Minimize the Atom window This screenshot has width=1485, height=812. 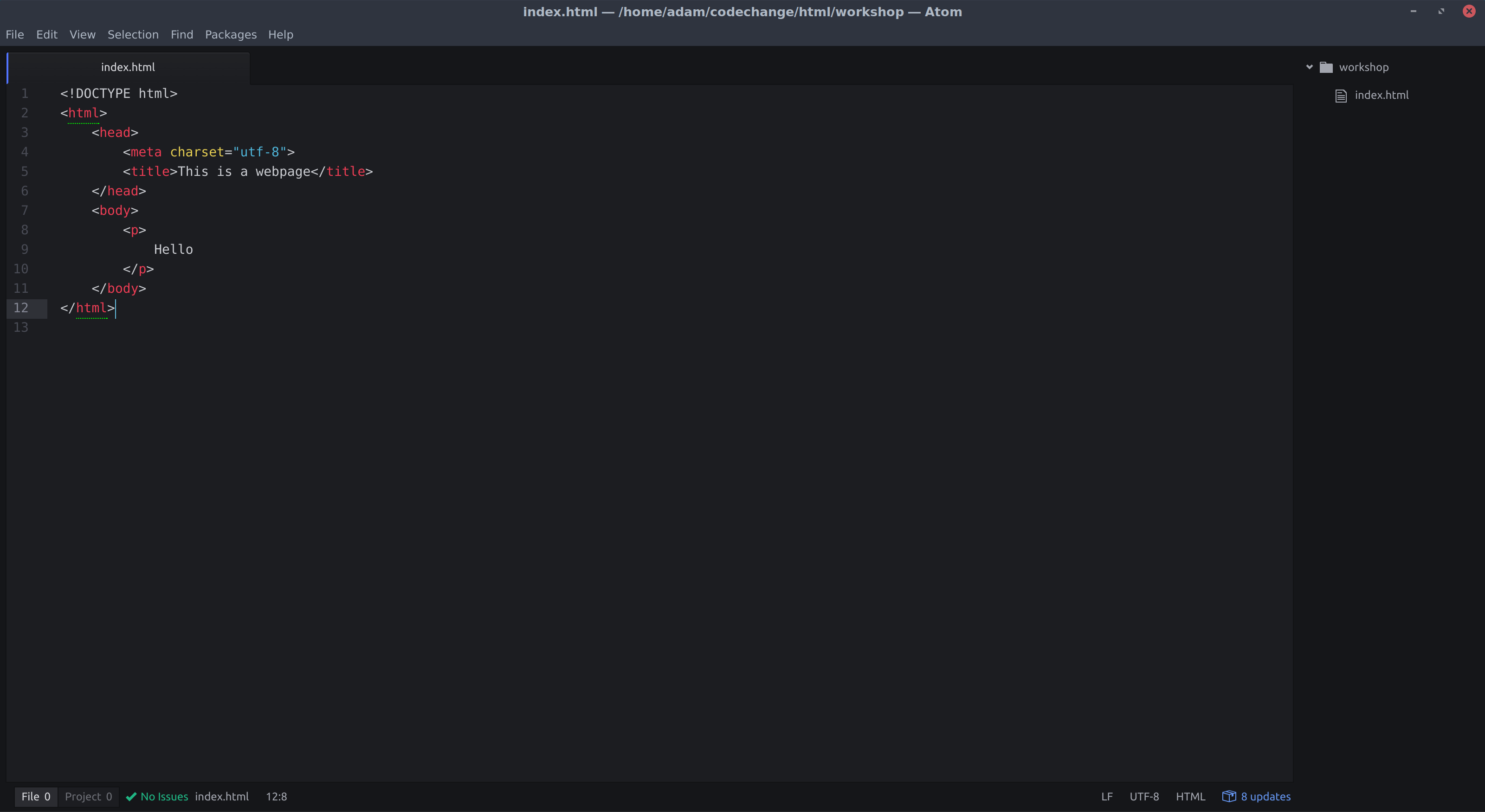point(1413,12)
